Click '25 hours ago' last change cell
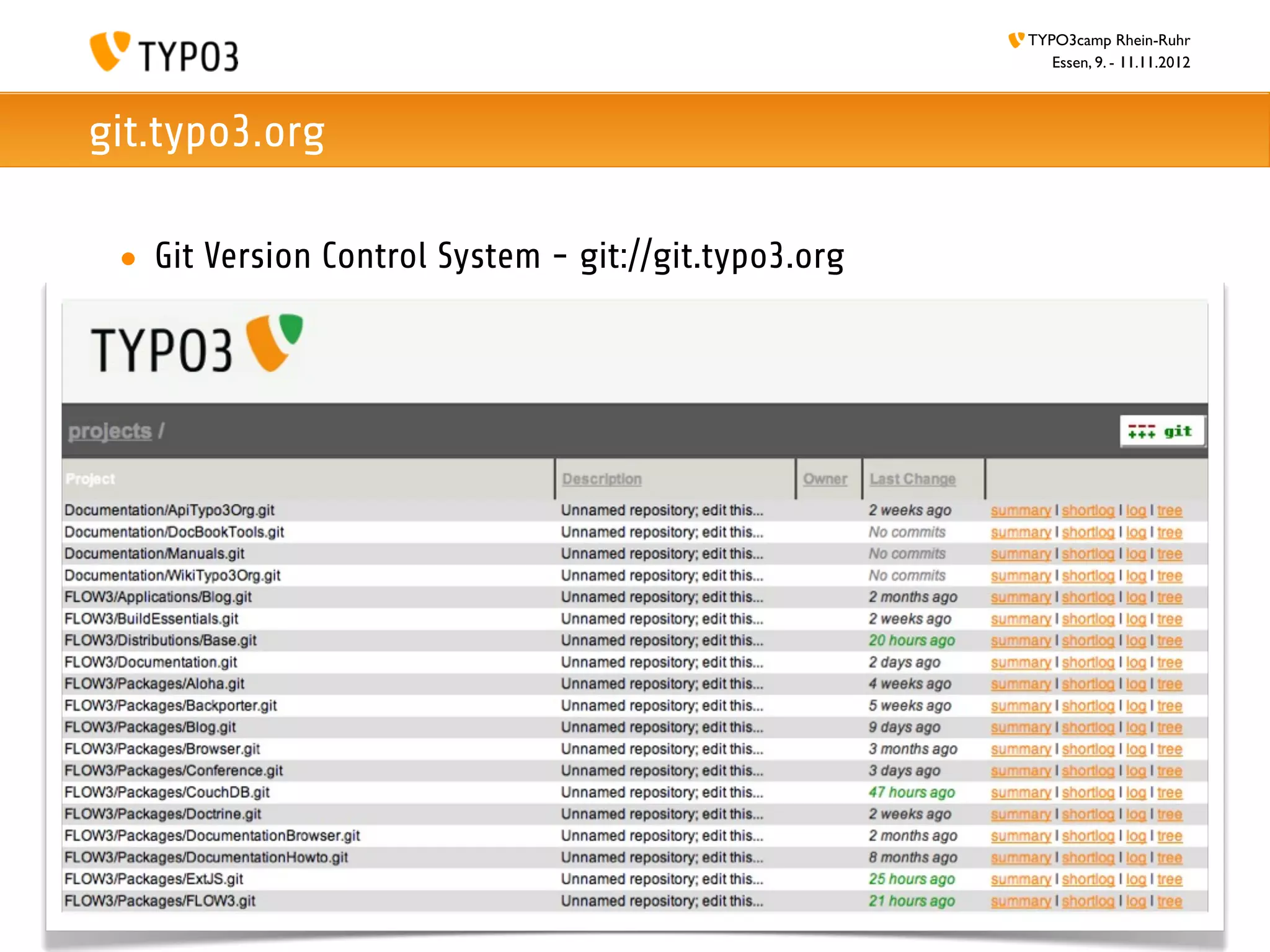Screen dimensions: 1270x952 pyautogui.click(x=912, y=879)
